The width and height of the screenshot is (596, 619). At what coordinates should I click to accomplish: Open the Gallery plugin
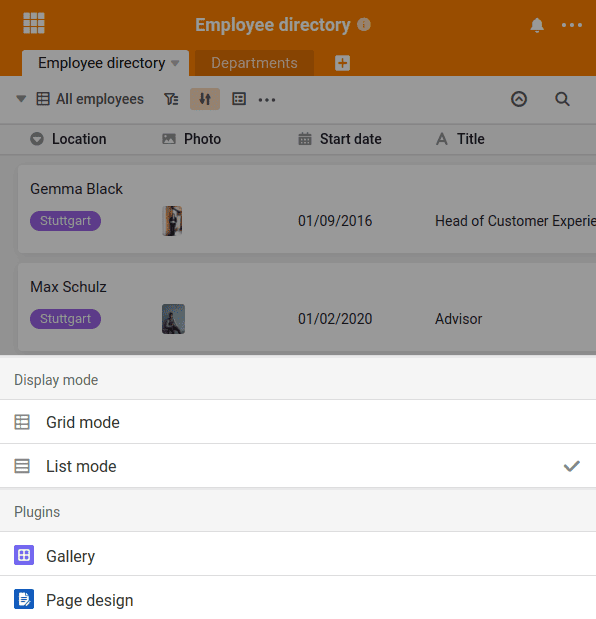point(298,556)
